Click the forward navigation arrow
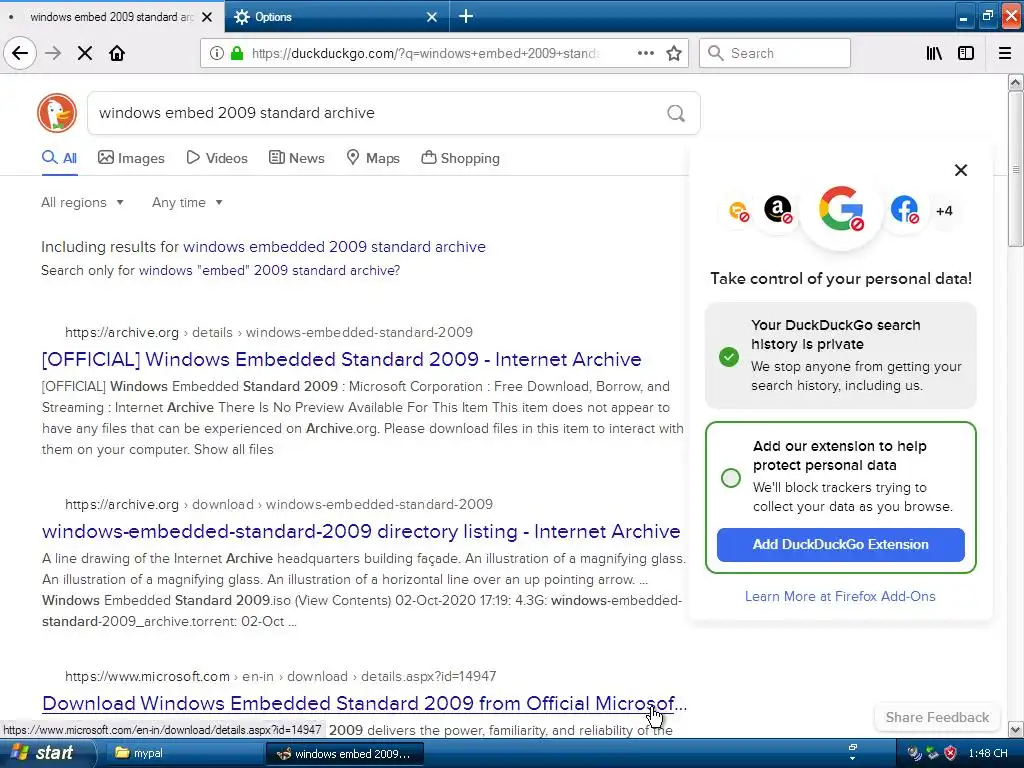The height and width of the screenshot is (768, 1024). [x=53, y=53]
